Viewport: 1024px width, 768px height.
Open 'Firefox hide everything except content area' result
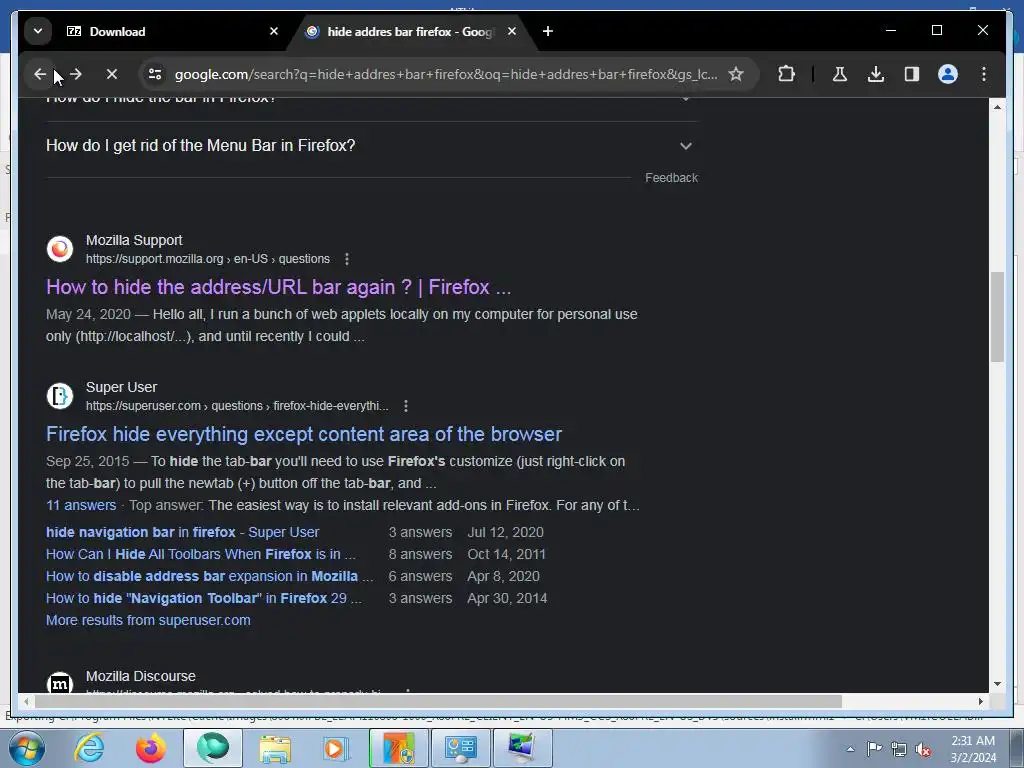tap(304, 434)
